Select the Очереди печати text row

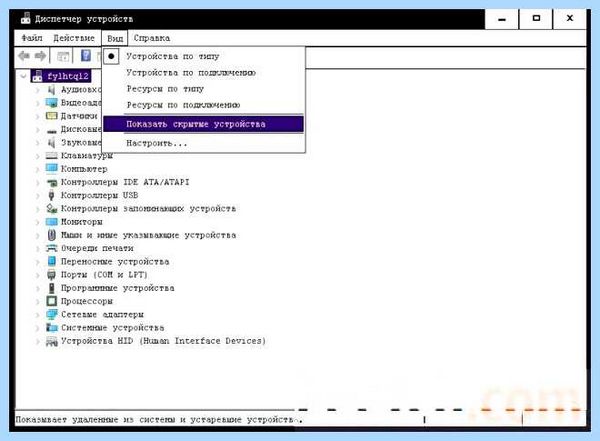click(97, 248)
